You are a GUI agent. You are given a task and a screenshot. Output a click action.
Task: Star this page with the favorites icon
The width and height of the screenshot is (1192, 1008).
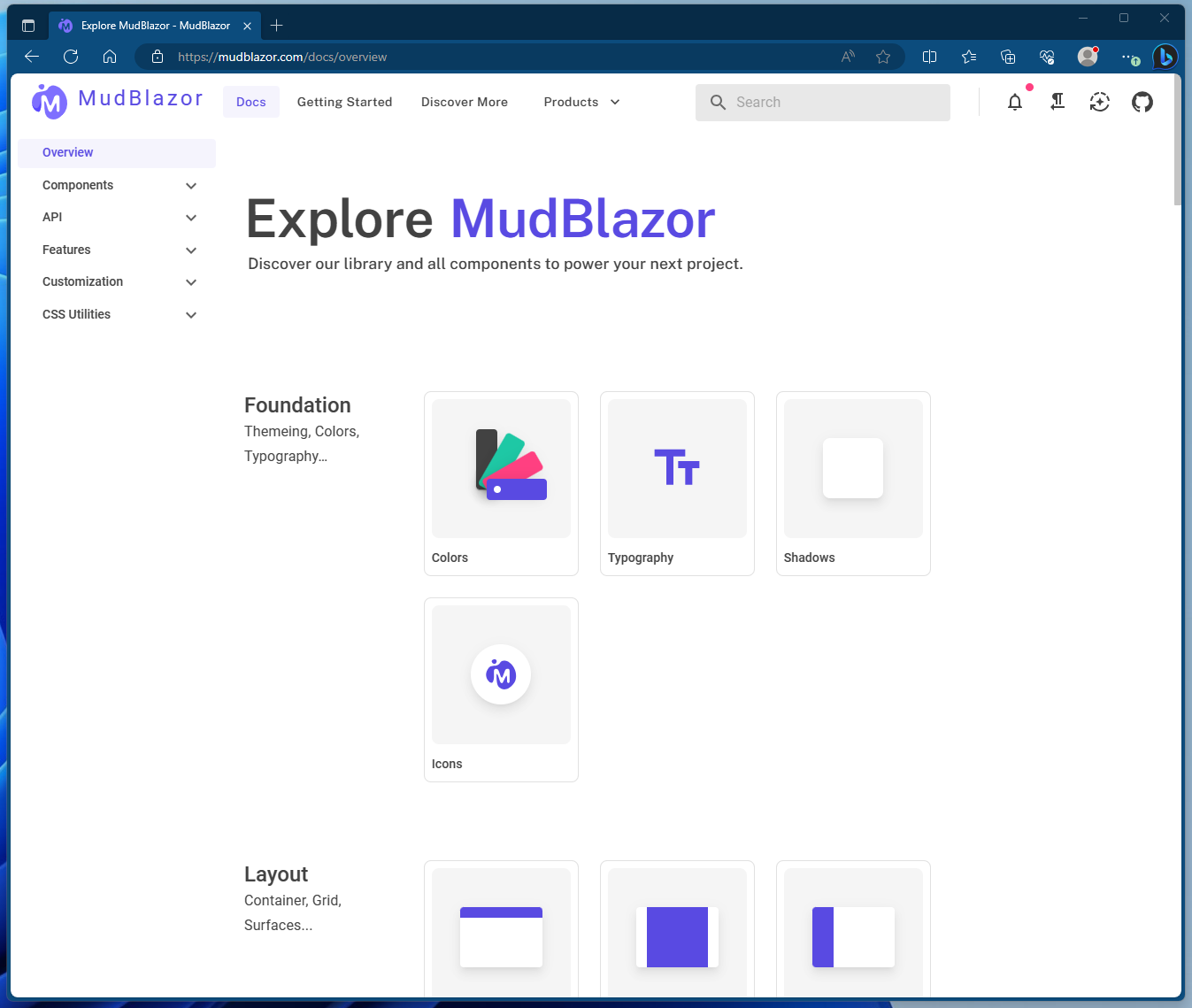882,57
